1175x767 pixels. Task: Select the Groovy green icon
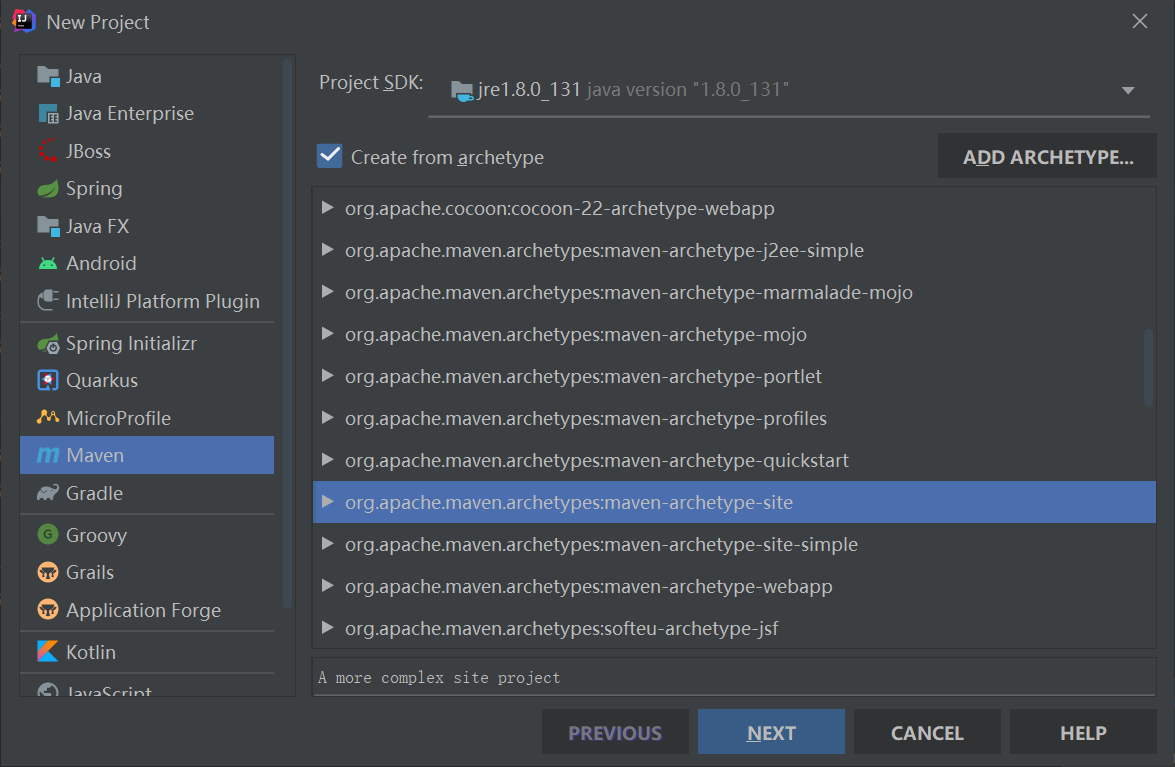pos(48,535)
